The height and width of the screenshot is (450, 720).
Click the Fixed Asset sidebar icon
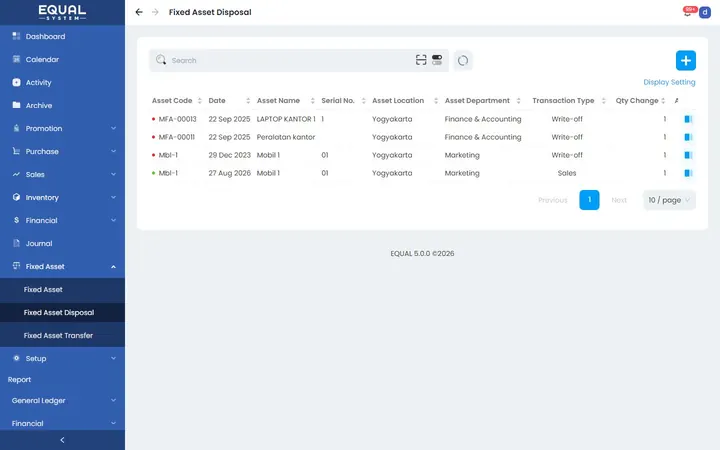pos(16,265)
